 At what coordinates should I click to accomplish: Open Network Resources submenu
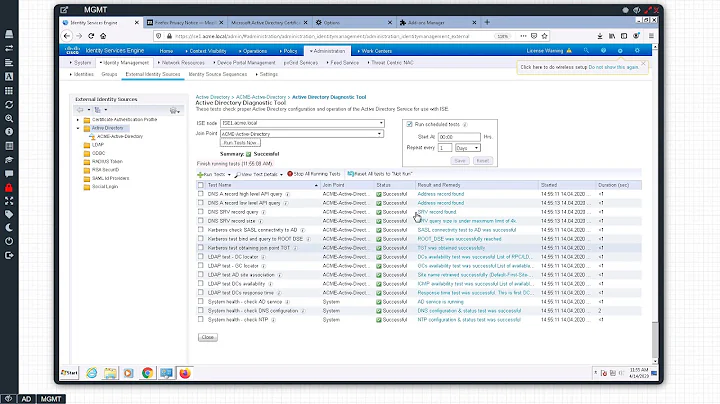pos(181,62)
